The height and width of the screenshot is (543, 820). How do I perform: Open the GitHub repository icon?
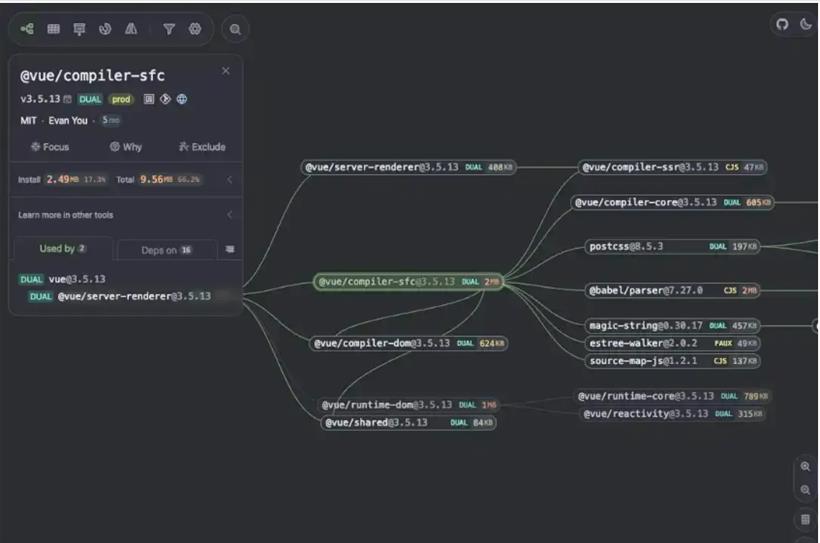782,24
